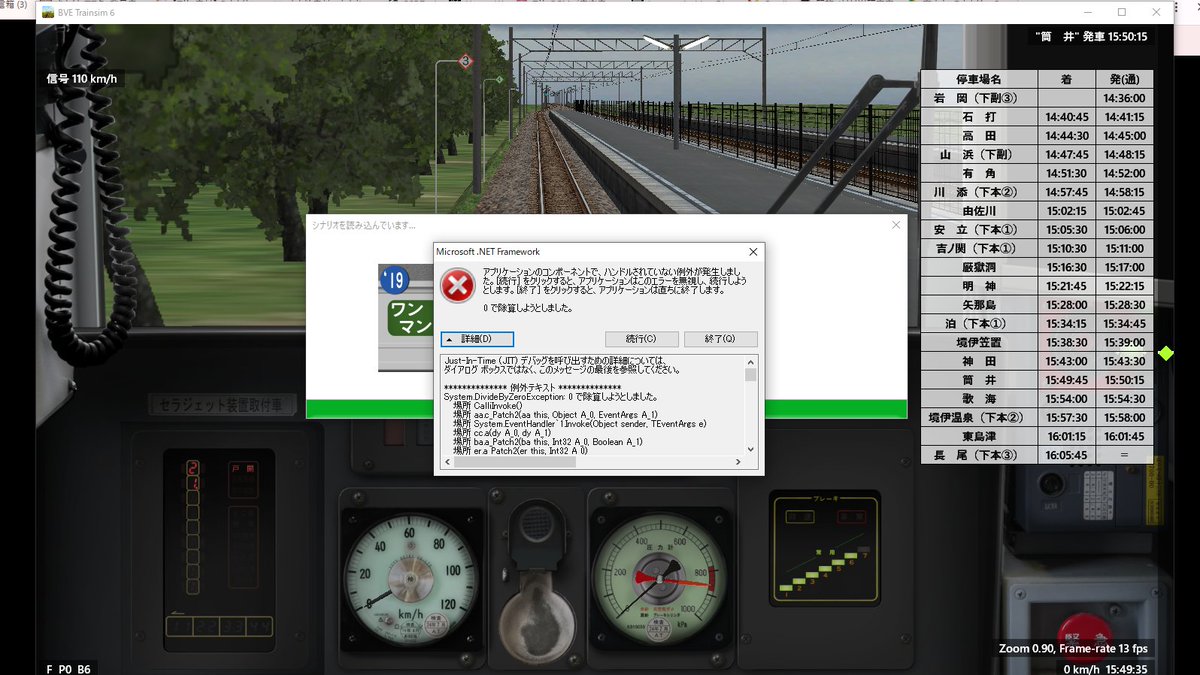Click the 筒井 station row in timetable
The width and height of the screenshot is (1200, 675).
coord(1037,380)
